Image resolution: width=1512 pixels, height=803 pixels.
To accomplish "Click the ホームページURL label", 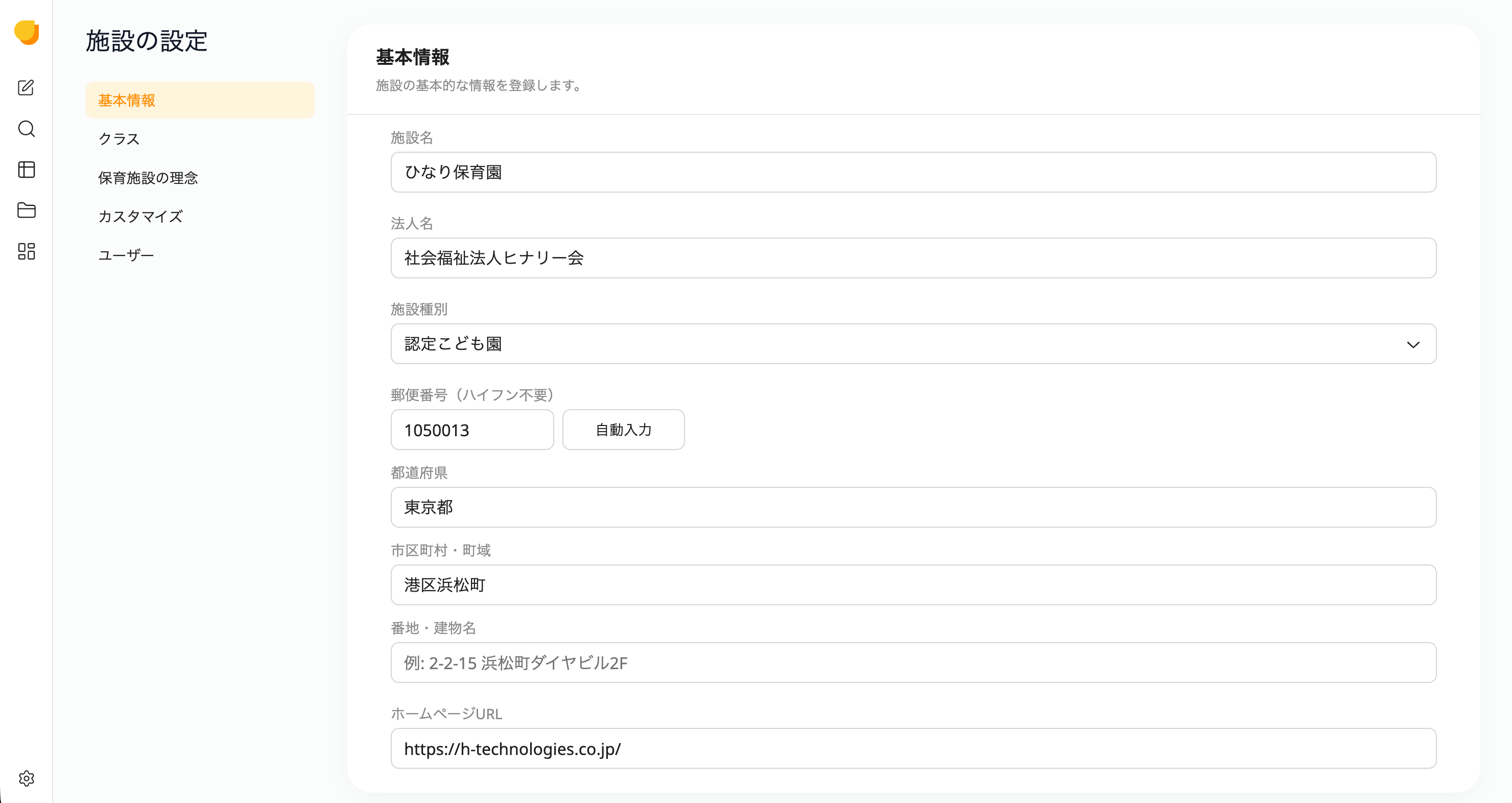I will 446,714.
